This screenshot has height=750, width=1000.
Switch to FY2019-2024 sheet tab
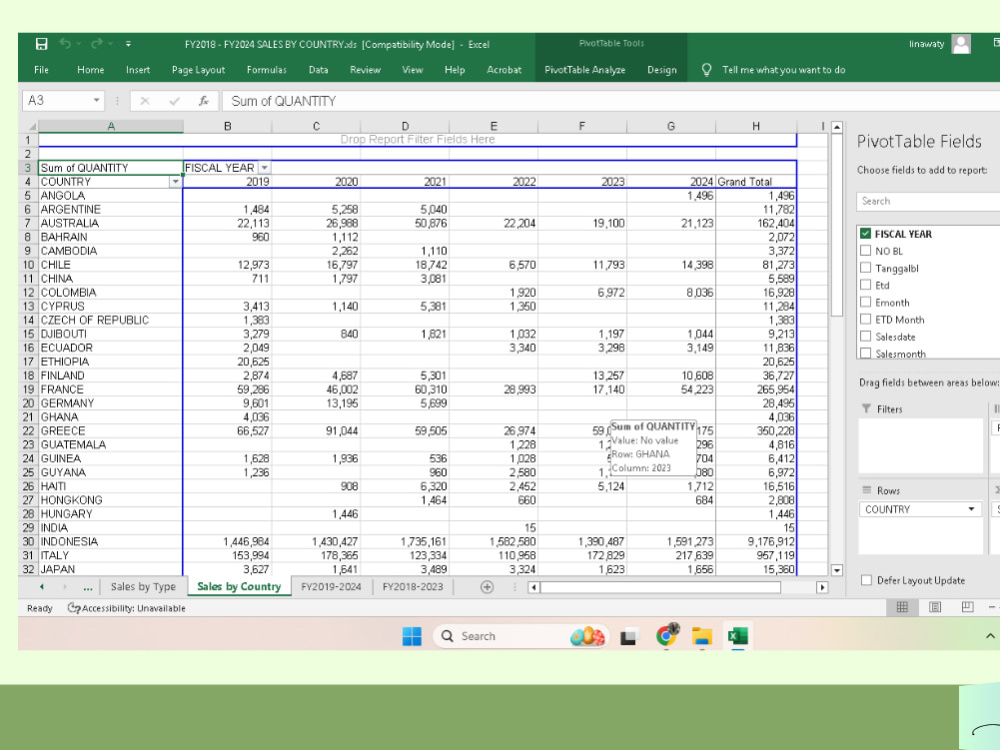[331, 587]
